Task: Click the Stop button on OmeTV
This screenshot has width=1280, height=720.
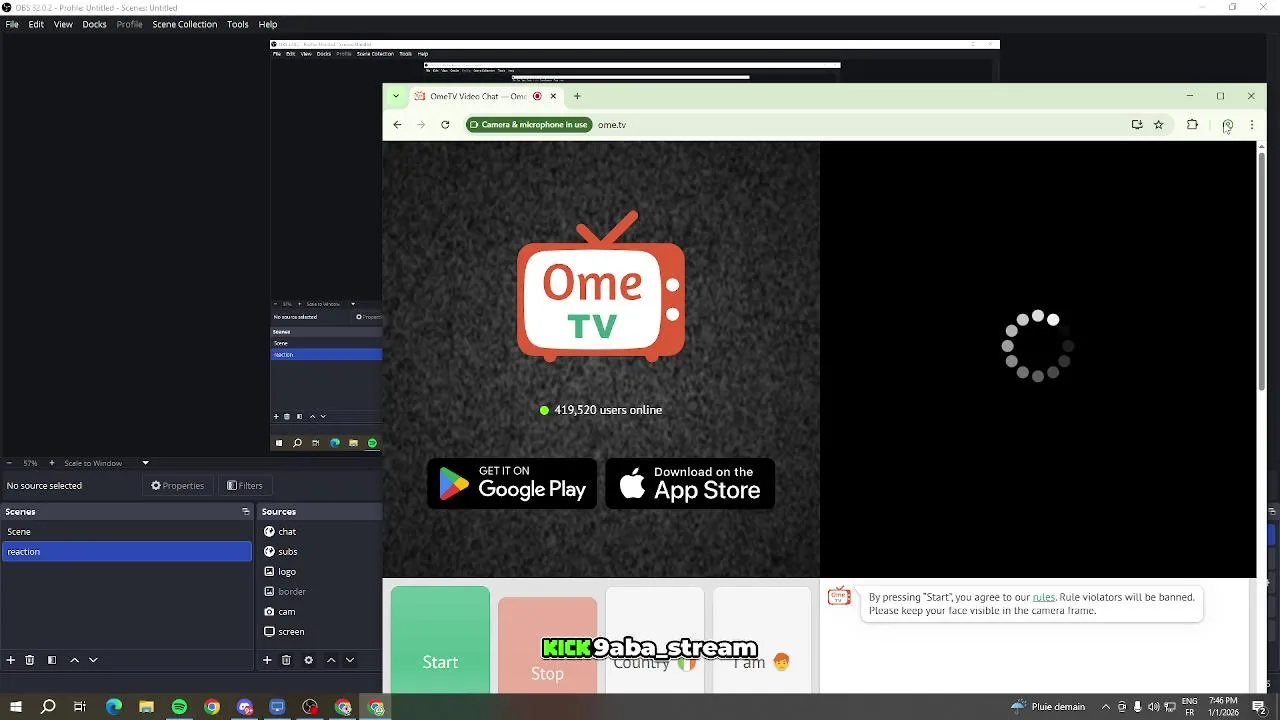Action: [x=547, y=646]
